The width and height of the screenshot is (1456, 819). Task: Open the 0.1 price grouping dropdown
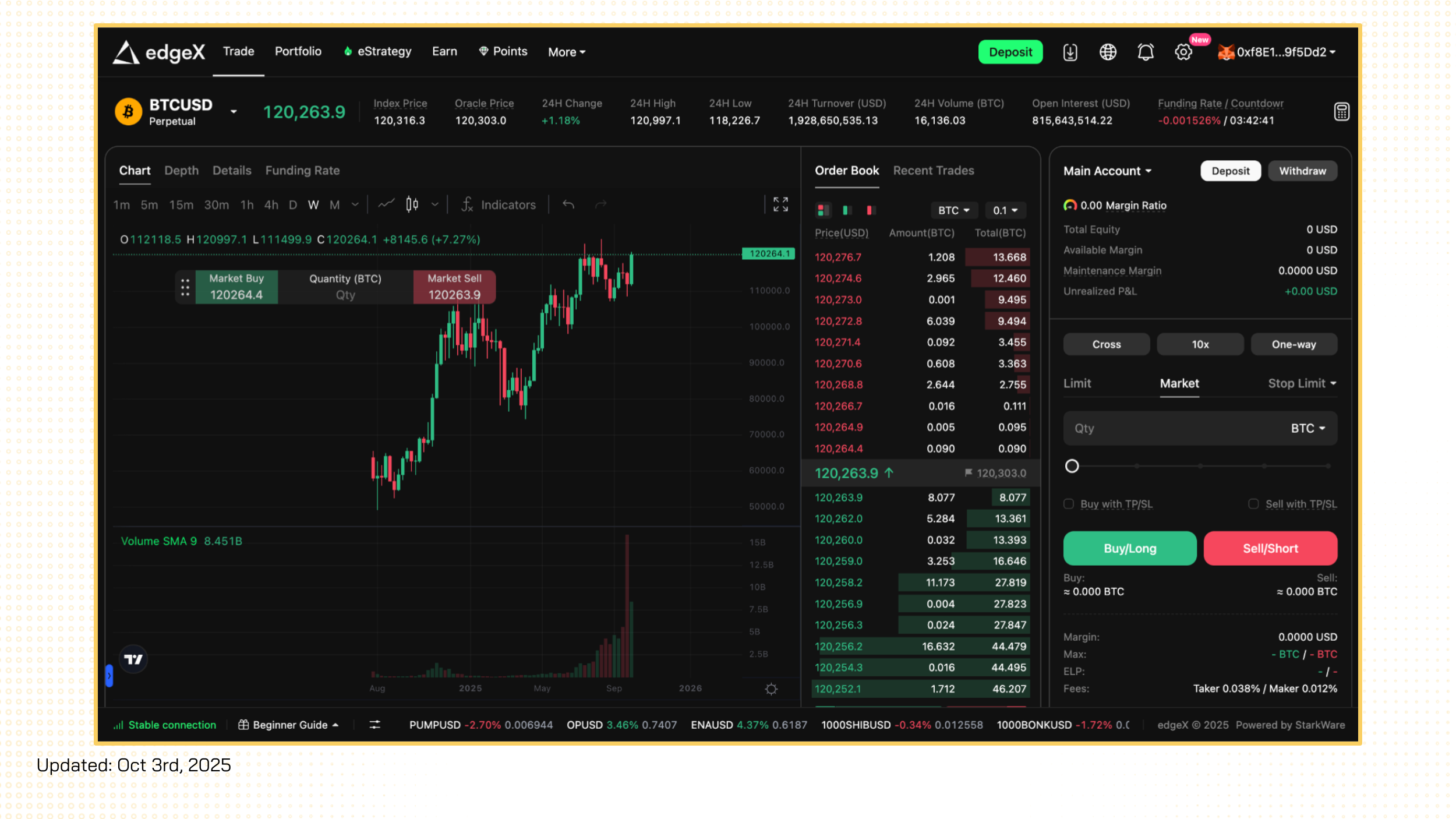(x=1005, y=210)
